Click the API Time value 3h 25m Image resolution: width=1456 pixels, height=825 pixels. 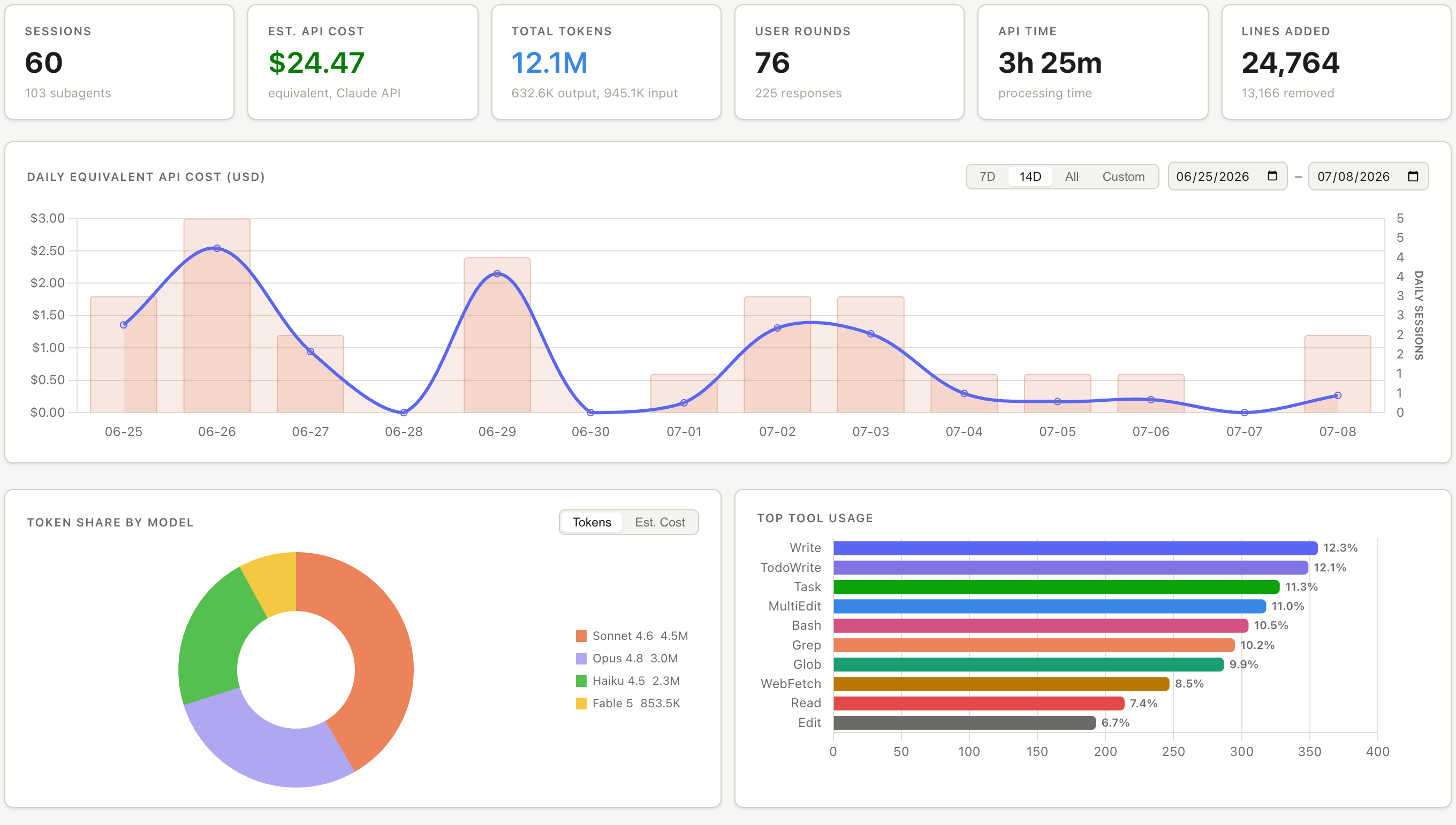pos(1050,62)
